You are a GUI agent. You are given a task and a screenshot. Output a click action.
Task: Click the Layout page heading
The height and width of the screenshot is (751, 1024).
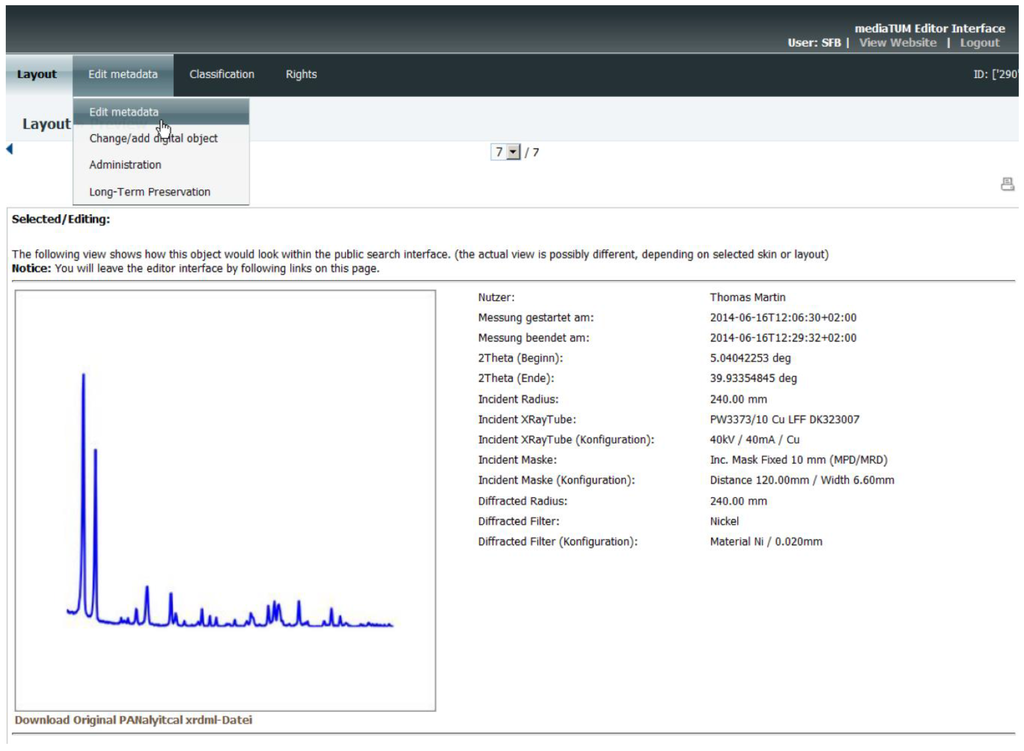[x=47, y=124]
